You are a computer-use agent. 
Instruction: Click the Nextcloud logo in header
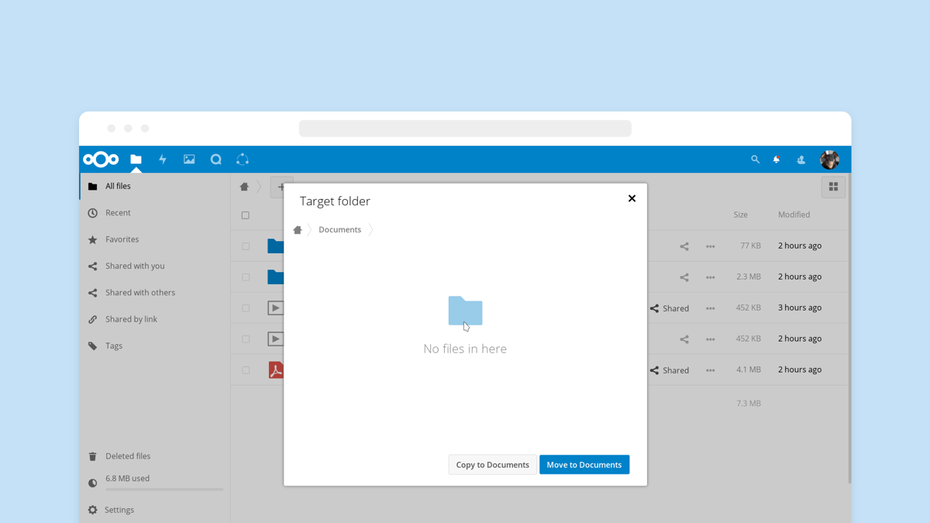[101, 160]
